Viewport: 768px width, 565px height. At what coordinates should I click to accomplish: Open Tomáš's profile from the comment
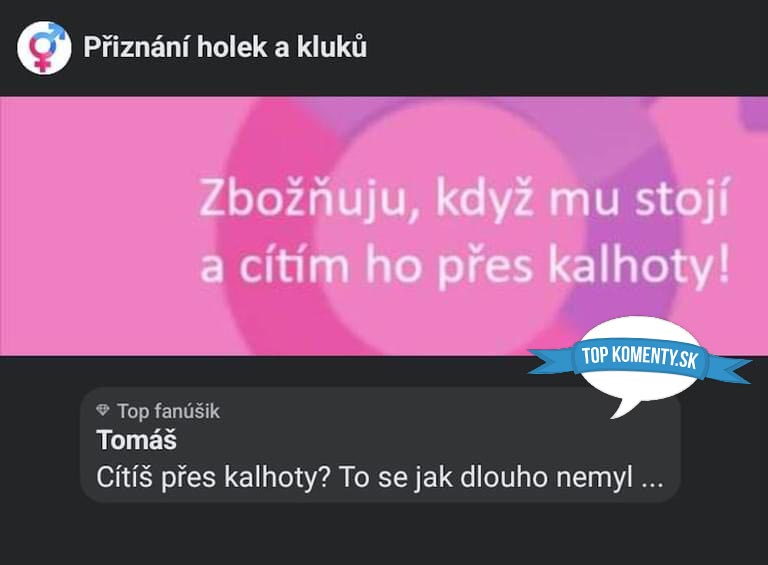[136, 440]
